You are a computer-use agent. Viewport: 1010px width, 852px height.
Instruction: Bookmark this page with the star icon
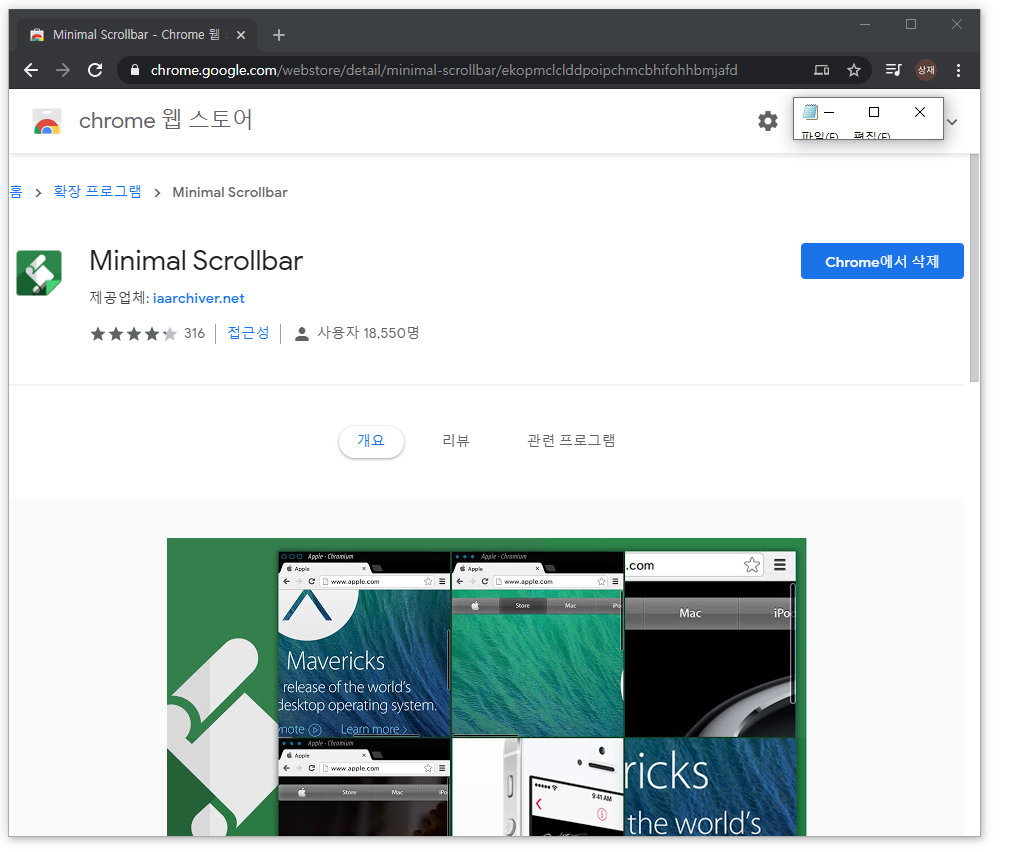tap(853, 70)
